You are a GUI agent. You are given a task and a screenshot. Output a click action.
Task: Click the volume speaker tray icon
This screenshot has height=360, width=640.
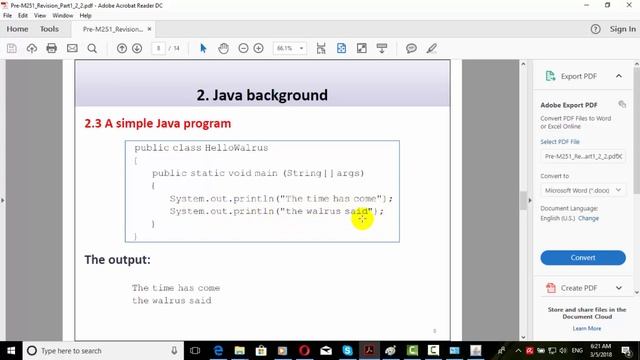[x=563, y=350]
